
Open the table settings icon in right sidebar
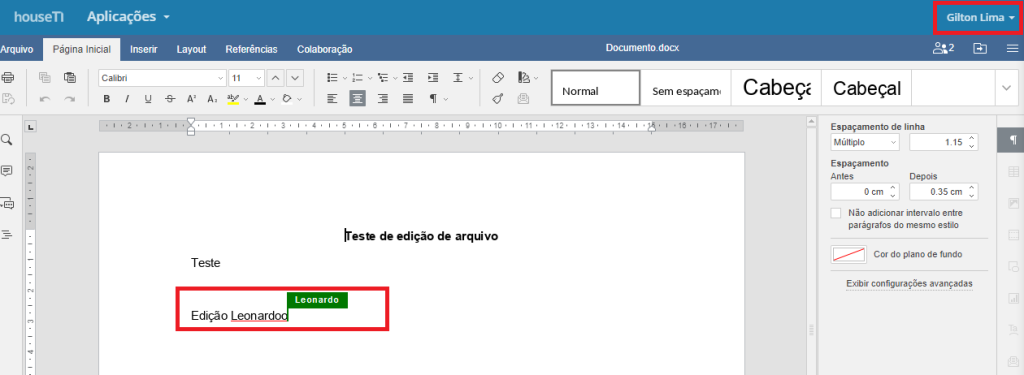click(1013, 172)
